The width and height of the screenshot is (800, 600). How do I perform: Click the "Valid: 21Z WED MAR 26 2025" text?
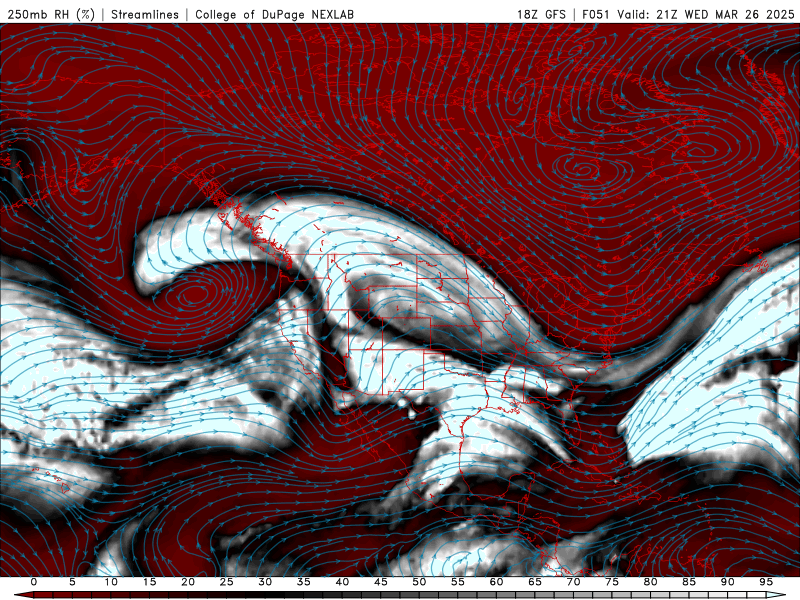[x=706, y=14]
